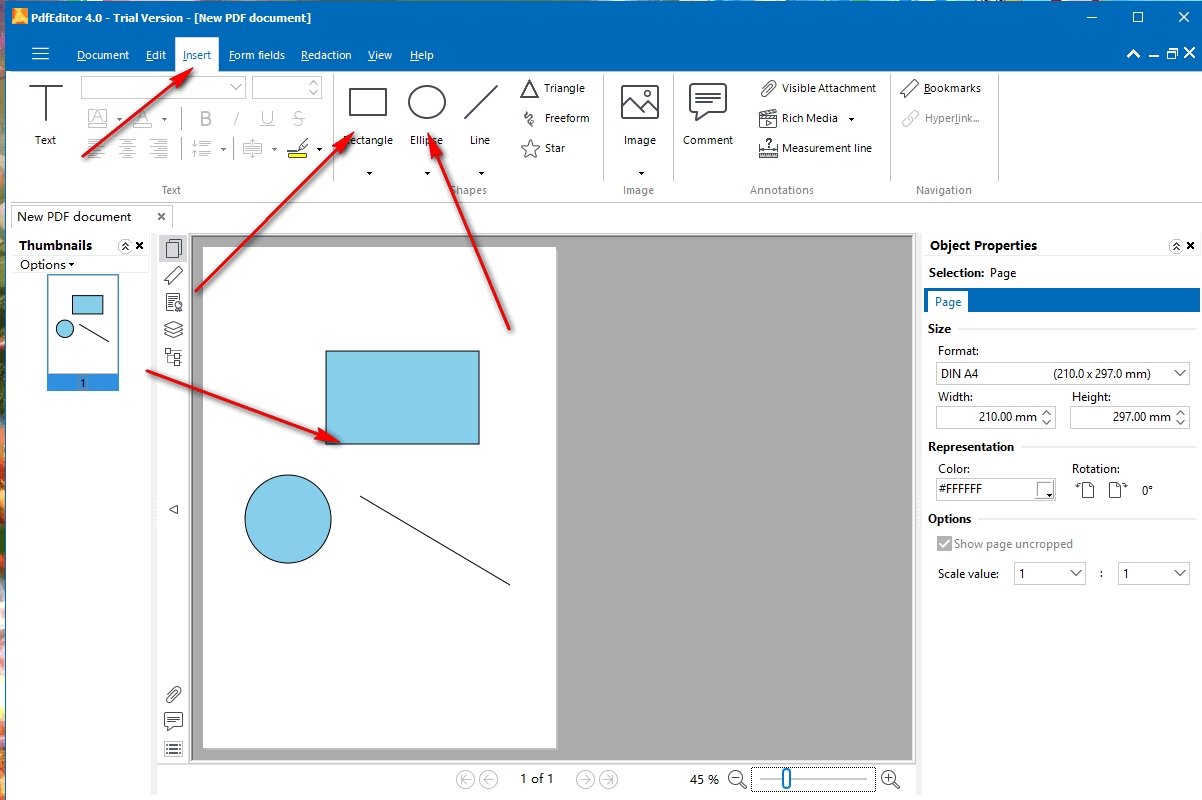Open the layers panel in sidebar
1202x800 pixels.
pos(173,329)
